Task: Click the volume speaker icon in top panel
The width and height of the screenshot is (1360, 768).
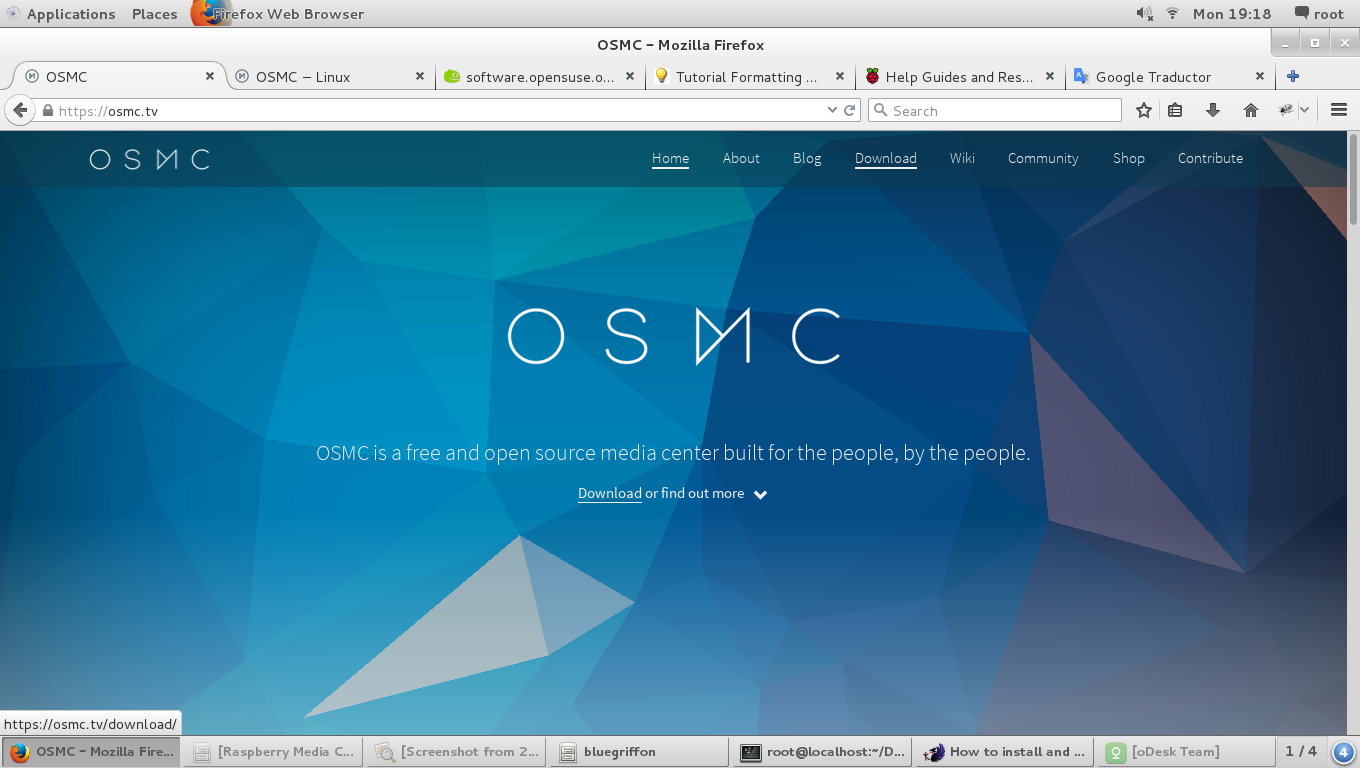Action: (1144, 13)
